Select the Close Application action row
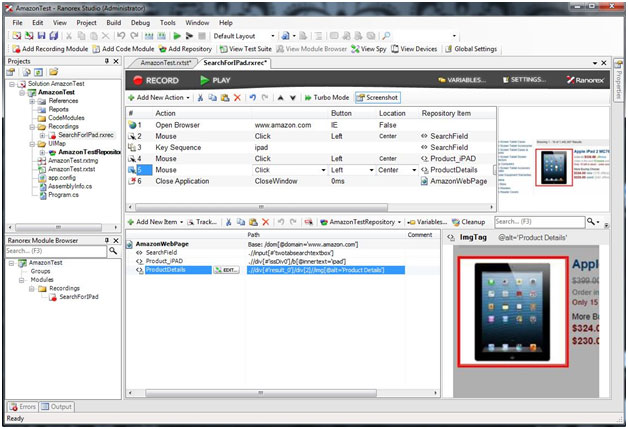This screenshot has width=628, height=429. point(311,181)
